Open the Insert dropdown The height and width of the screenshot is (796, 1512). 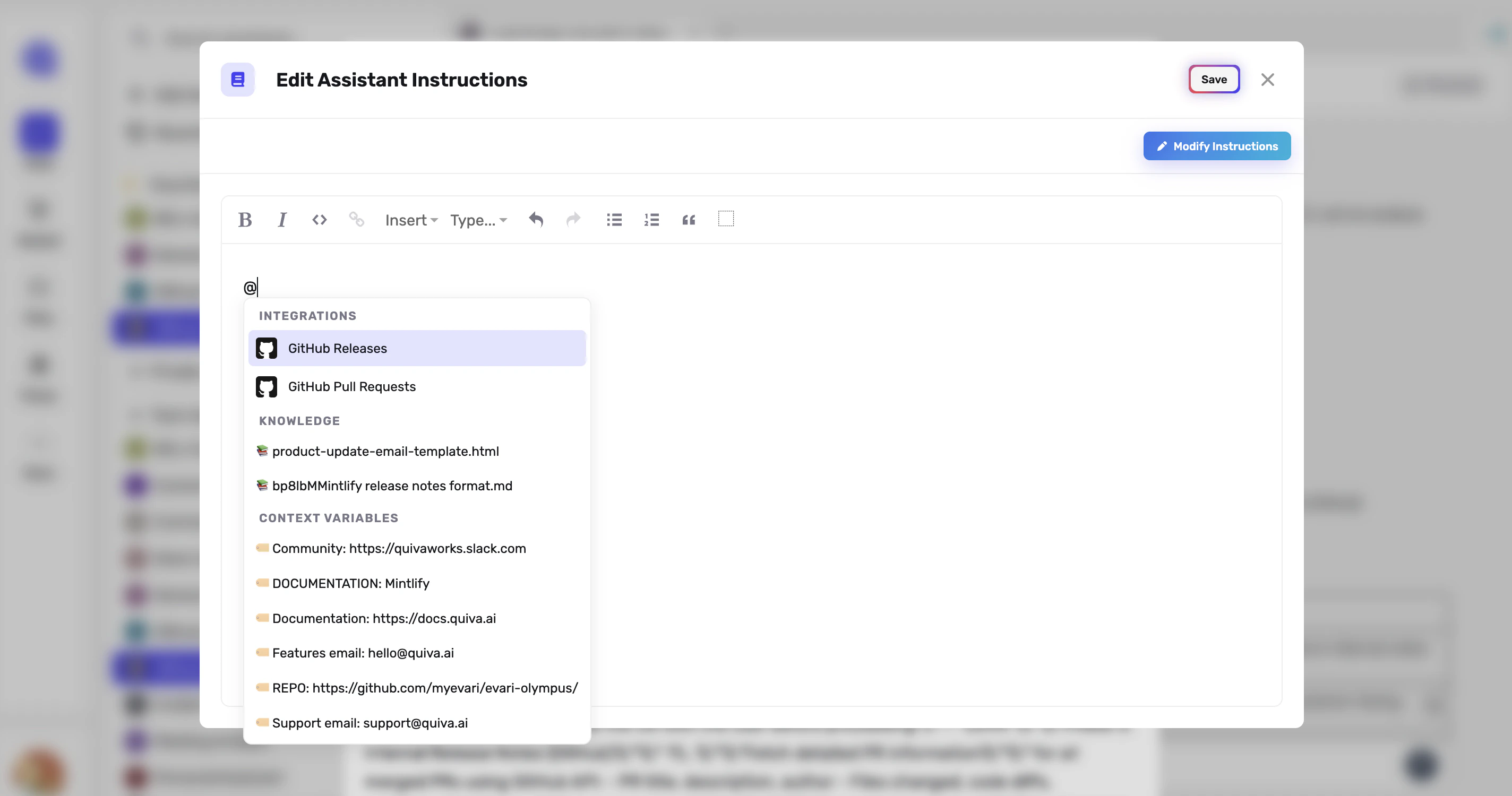[x=410, y=219]
